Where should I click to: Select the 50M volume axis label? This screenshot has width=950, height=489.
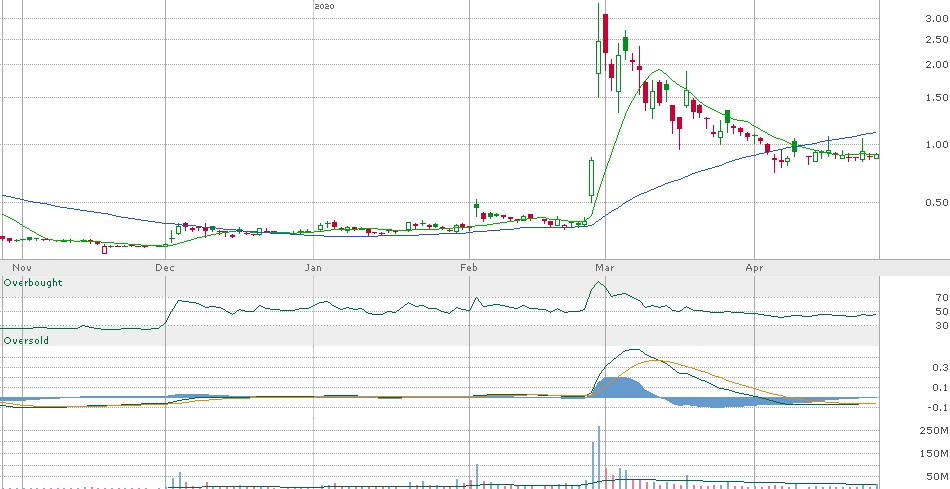pos(938,477)
